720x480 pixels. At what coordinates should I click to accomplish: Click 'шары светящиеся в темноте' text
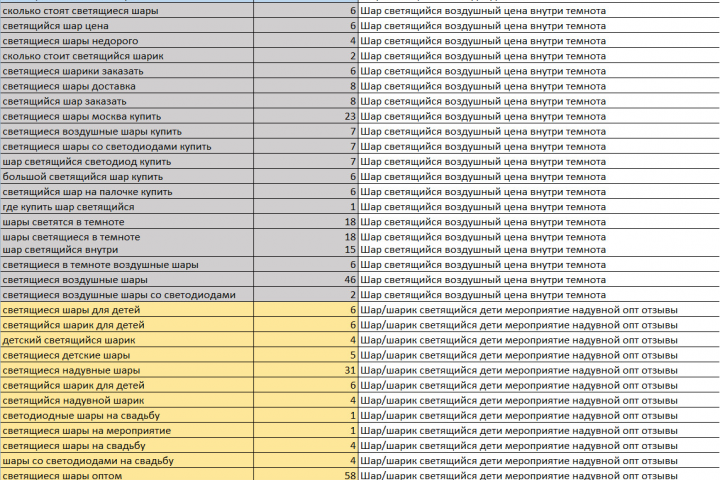coord(71,237)
